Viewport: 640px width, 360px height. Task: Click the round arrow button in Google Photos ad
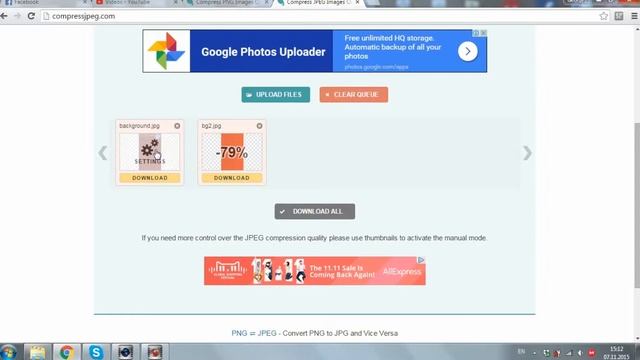pyautogui.click(x=467, y=51)
